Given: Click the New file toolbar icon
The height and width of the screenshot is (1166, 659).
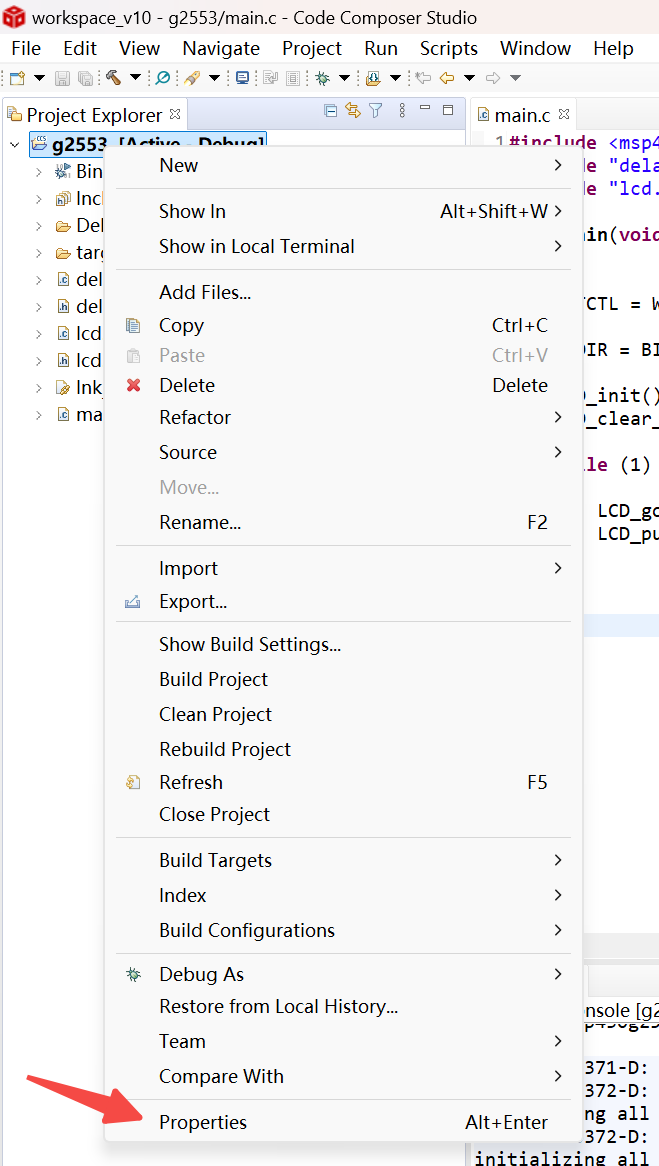Looking at the screenshot, I should click(16, 77).
